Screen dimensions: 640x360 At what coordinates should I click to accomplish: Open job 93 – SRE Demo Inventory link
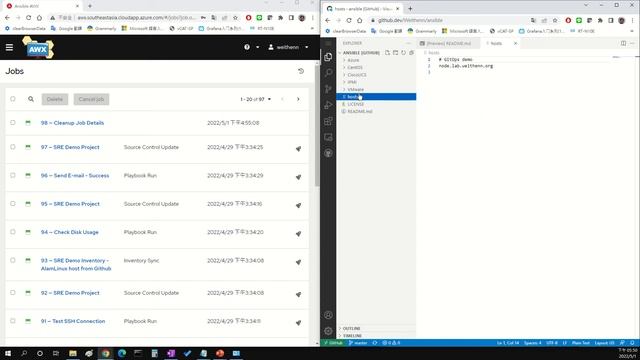(x=76, y=264)
